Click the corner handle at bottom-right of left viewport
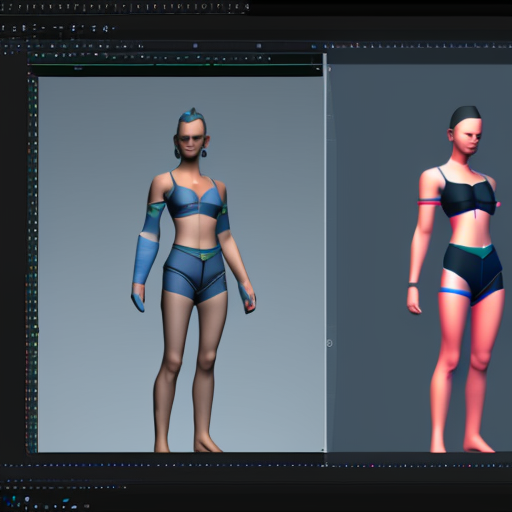This screenshot has width=512, height=512. point(322,450)
